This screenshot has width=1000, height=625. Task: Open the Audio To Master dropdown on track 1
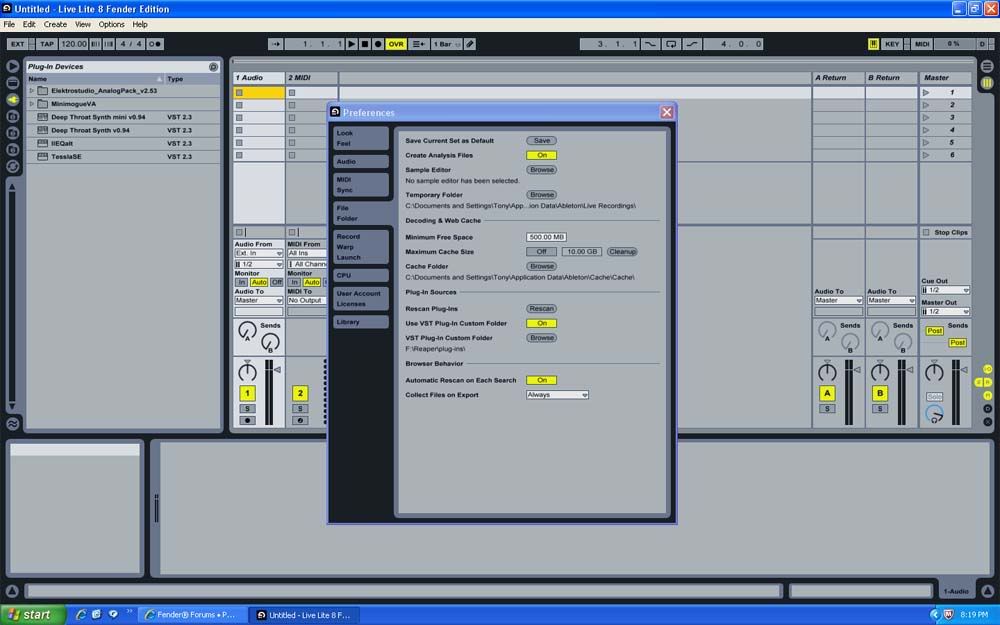259,300
